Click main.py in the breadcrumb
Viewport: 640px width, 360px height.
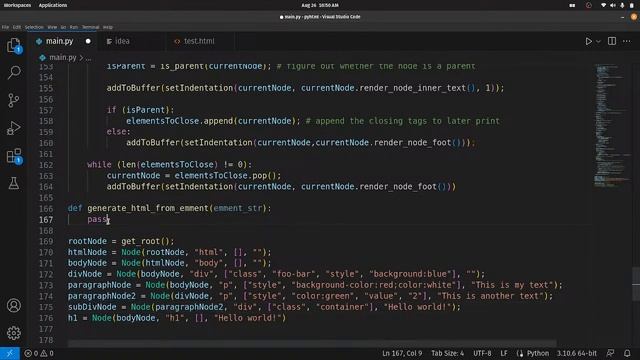pos(62,58)
